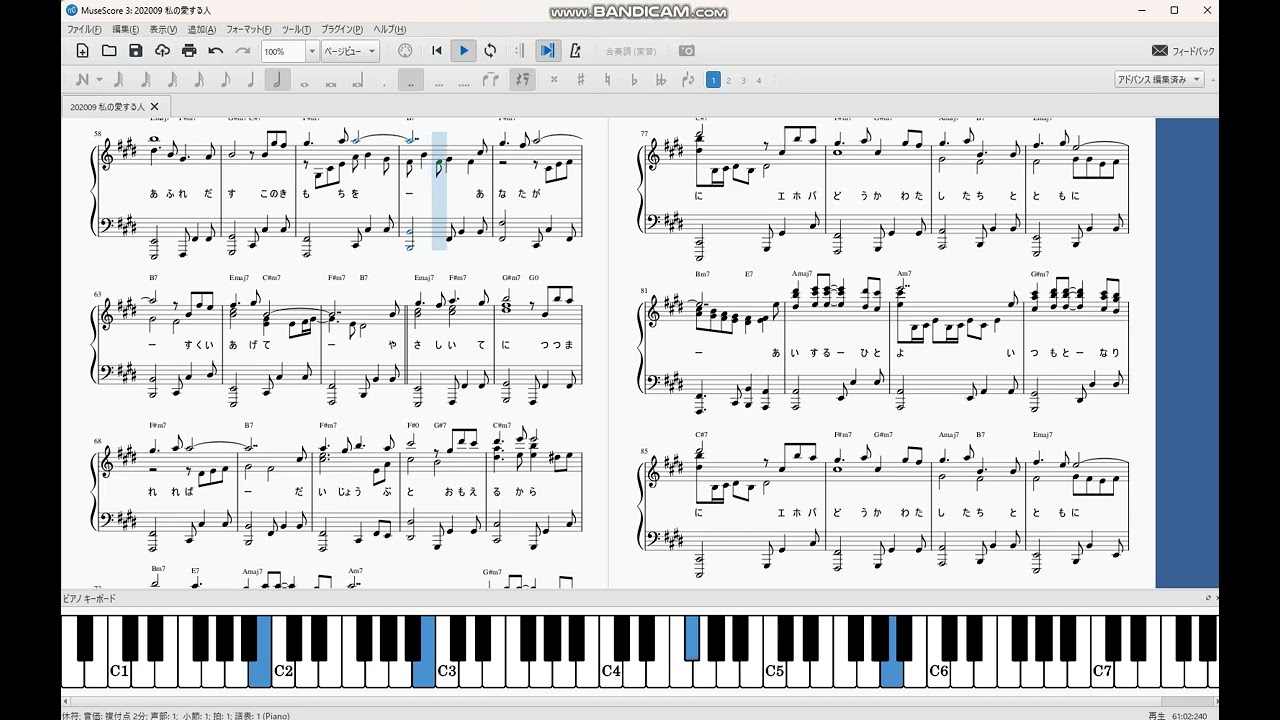The image size is (1280, 720).
Task: Select the 16th note duration
Action: (199, 80)
